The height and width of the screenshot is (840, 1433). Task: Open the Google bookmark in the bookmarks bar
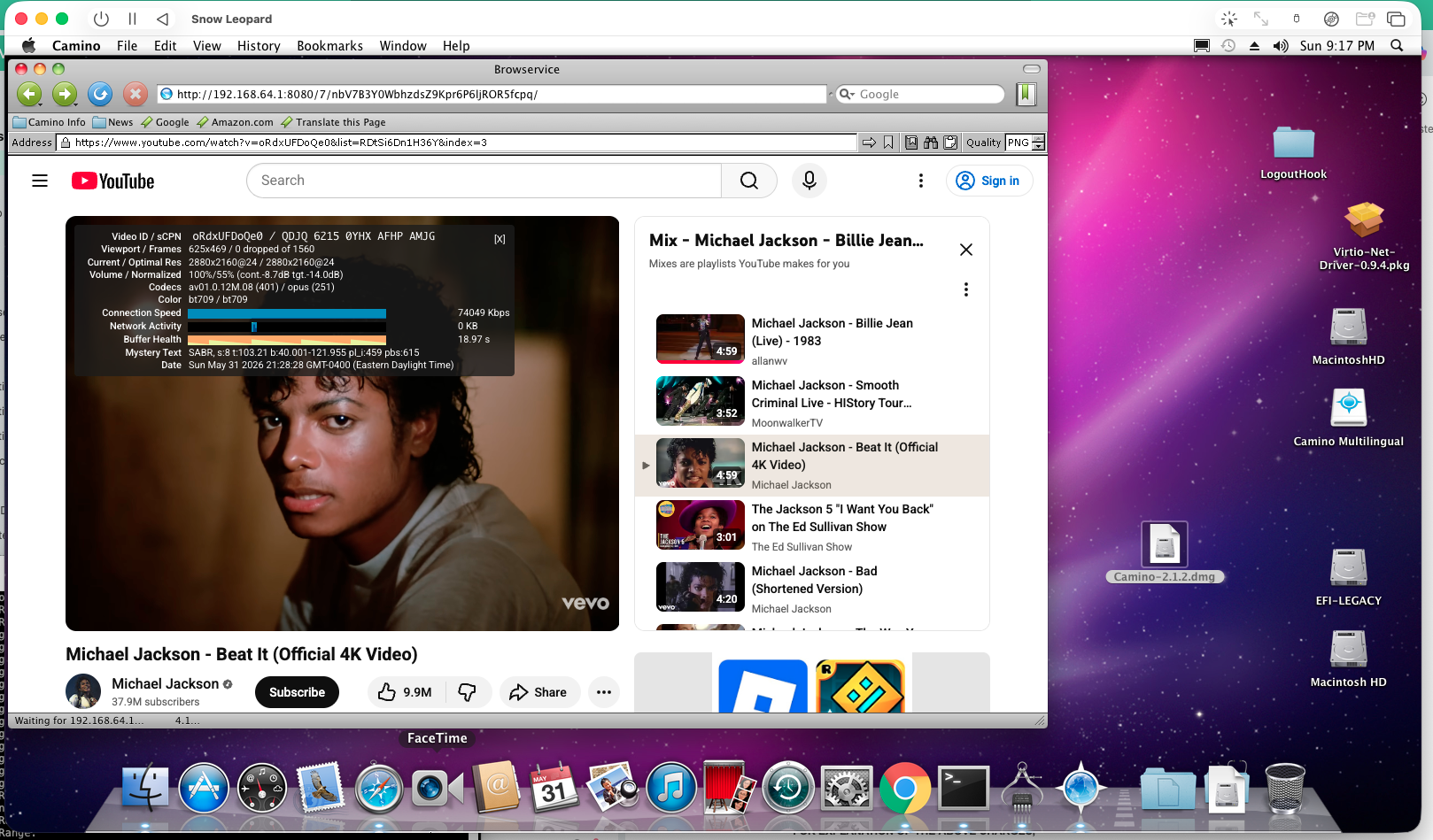point(165,122)
